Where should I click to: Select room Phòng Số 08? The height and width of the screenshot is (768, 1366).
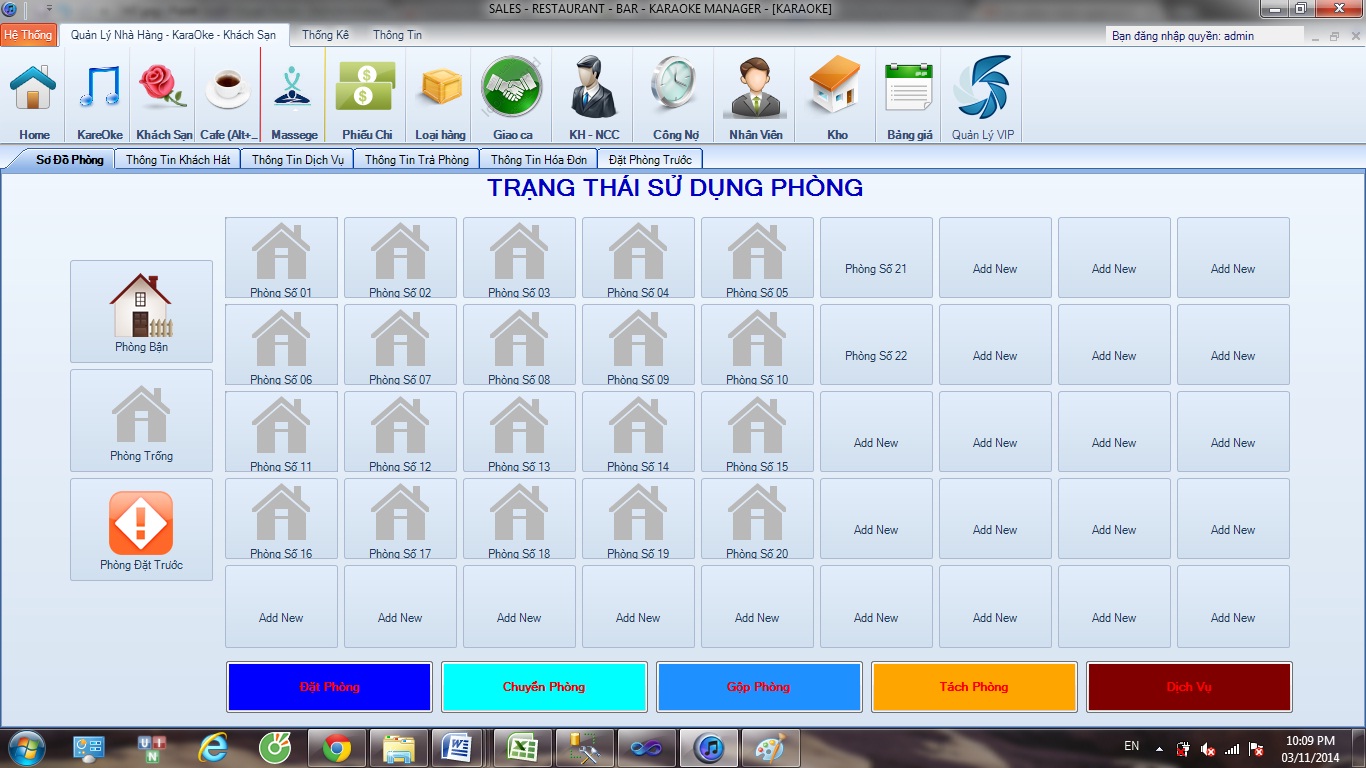tap(519, 345)
